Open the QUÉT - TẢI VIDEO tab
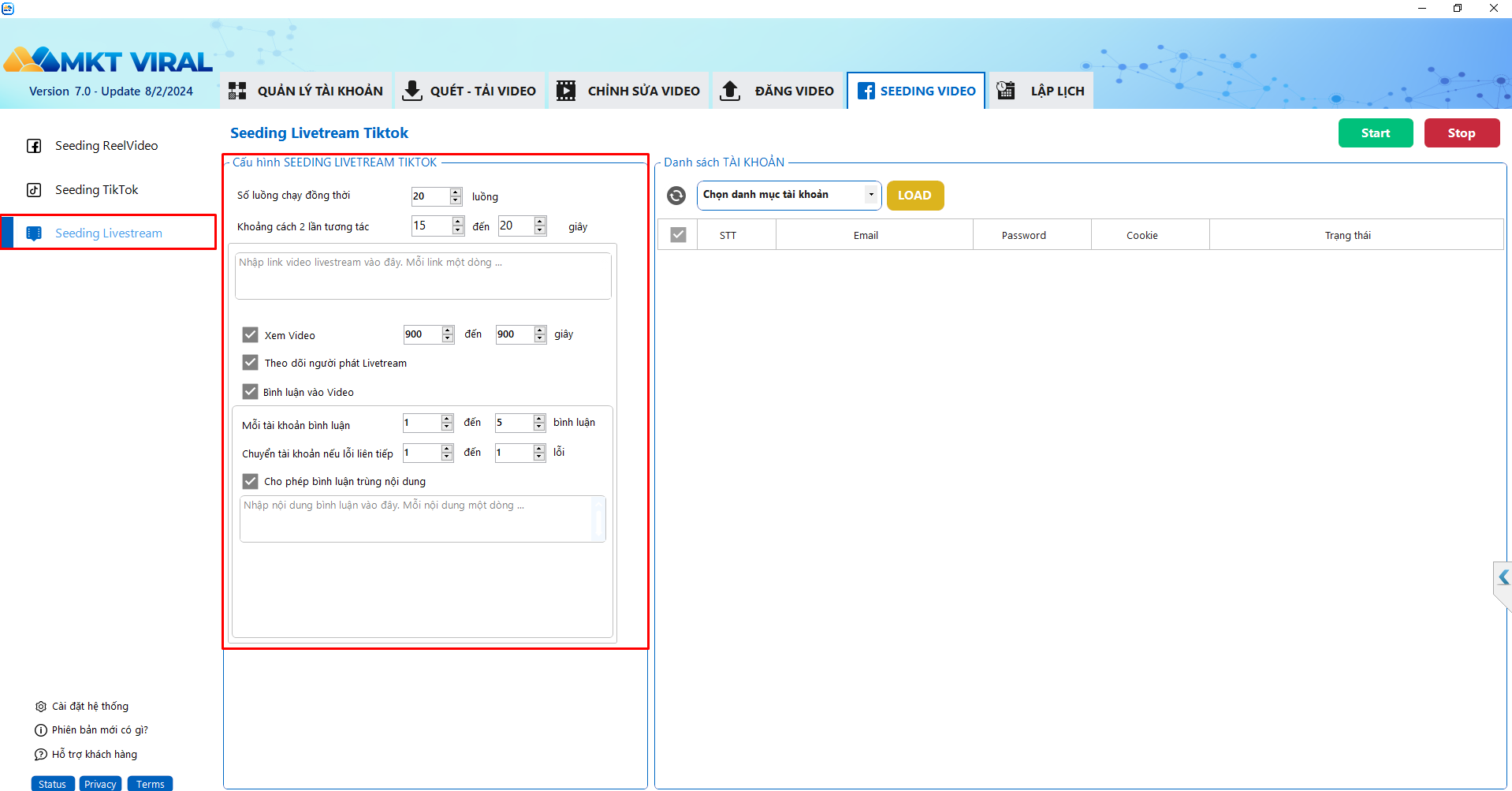The width and height of the screenshot is (1512, 791). [469, 91]
